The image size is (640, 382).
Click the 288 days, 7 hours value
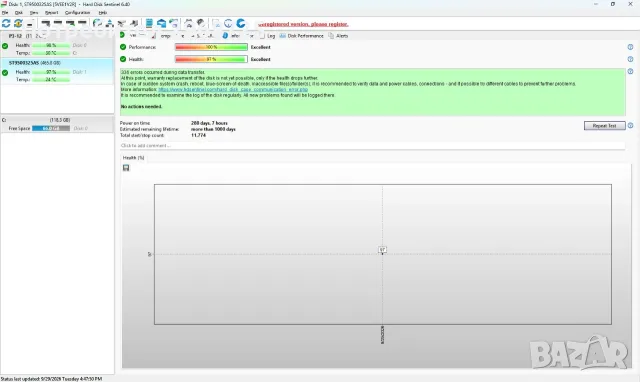click(x=209, y=123)
